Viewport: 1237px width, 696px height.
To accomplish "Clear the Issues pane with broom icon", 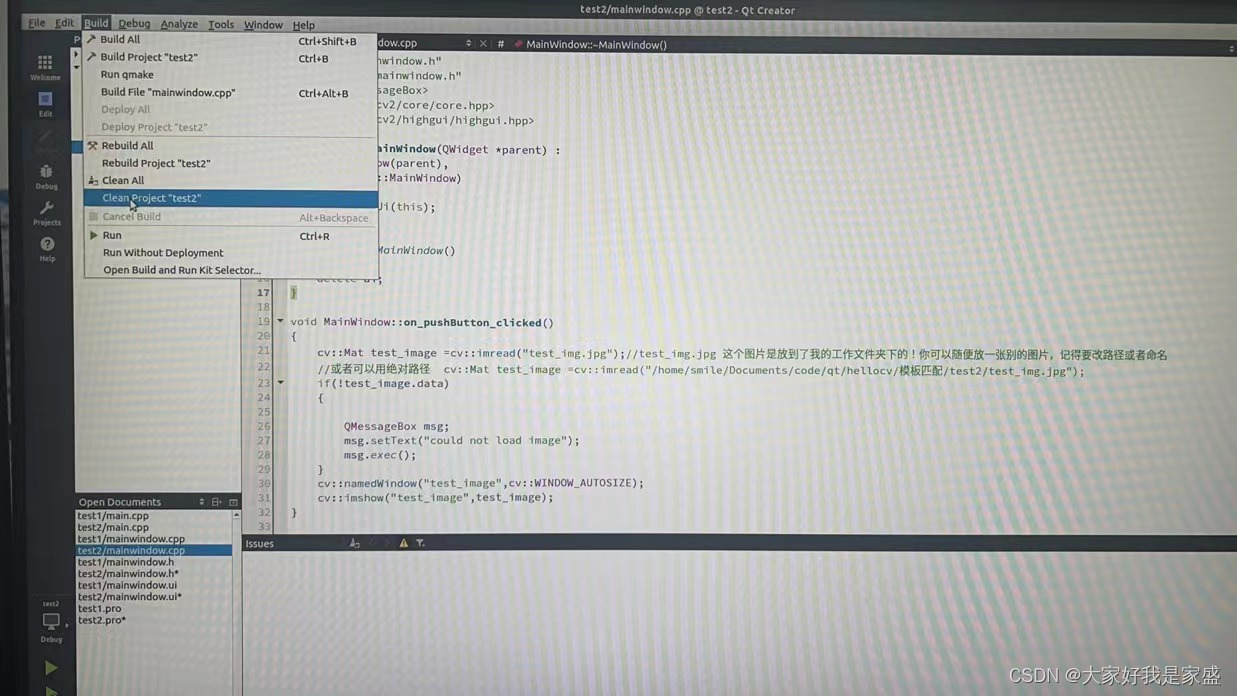I will 354,543.
